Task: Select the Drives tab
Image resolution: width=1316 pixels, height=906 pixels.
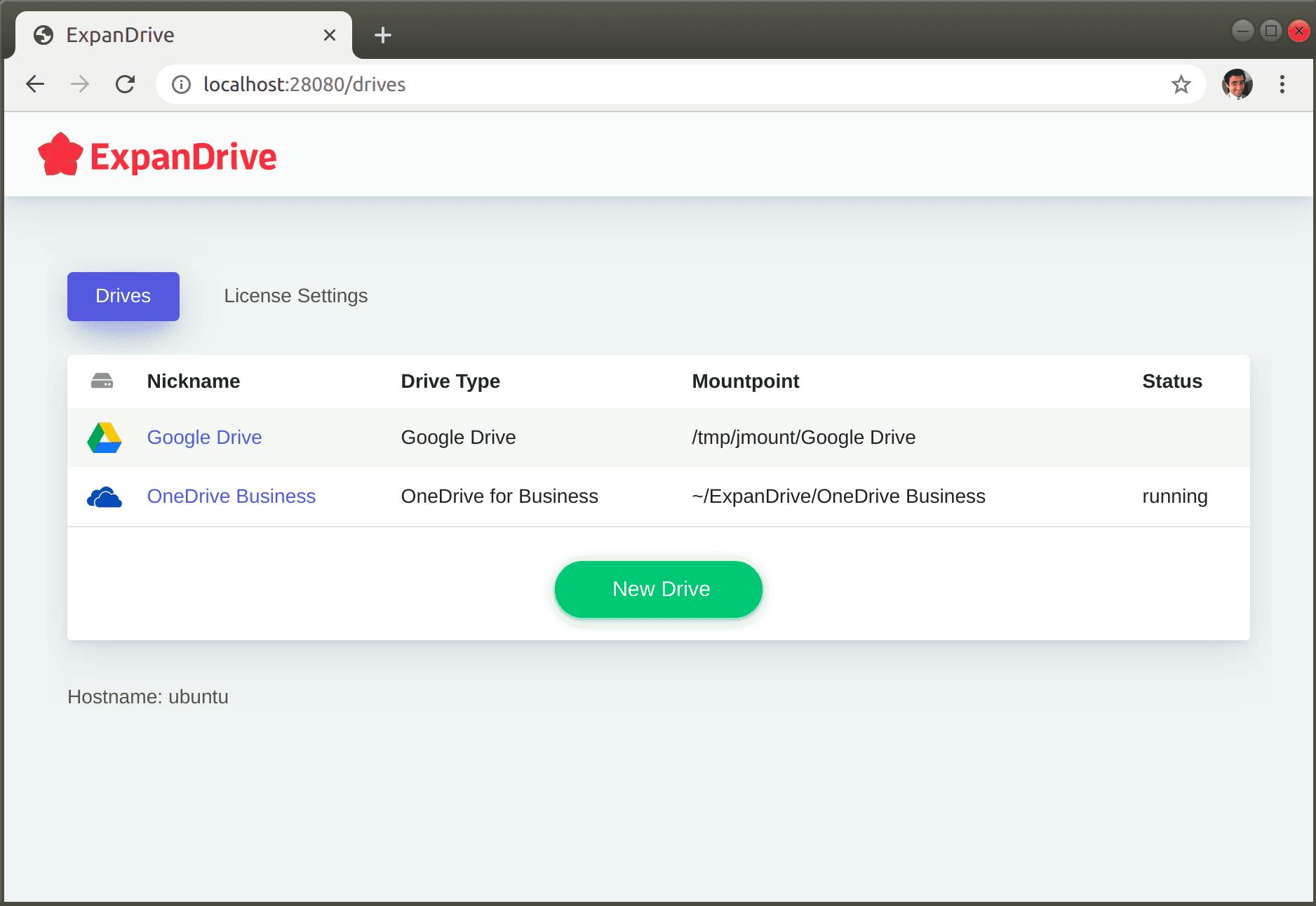Action: tap(123, 296)
